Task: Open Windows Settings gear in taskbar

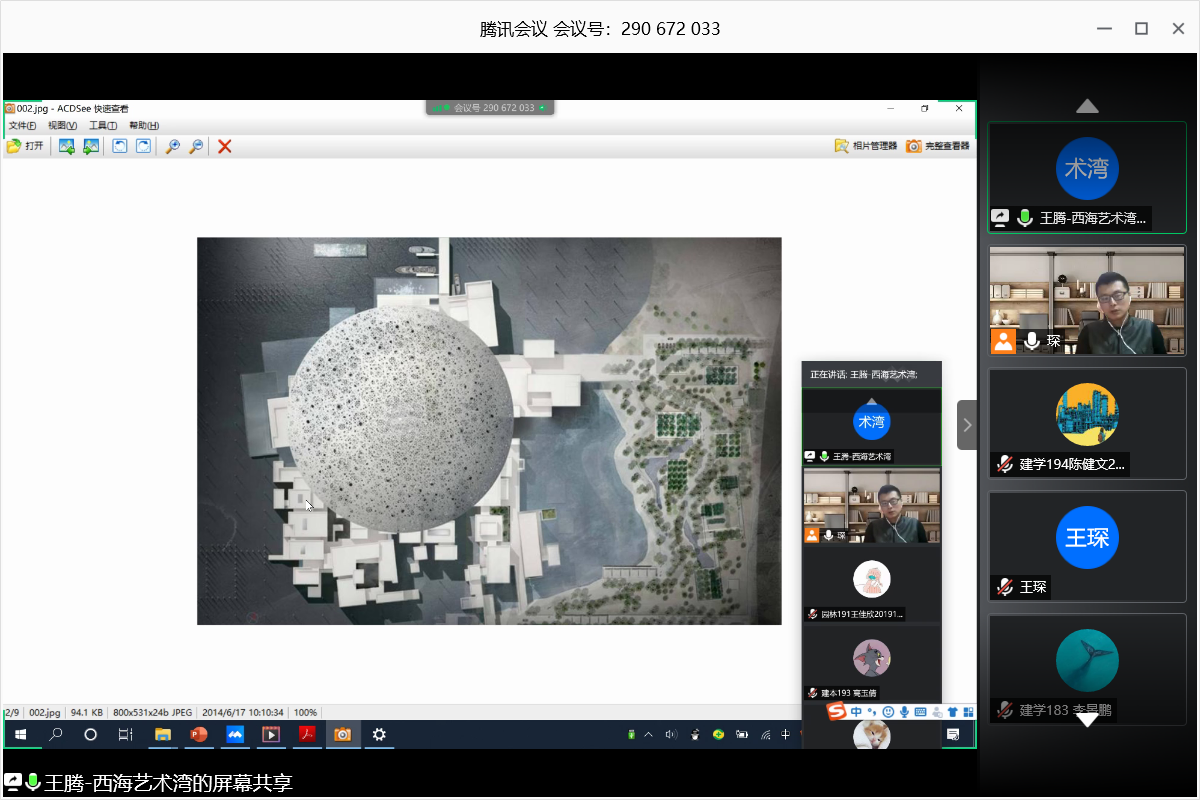Action: click(379, 734)
